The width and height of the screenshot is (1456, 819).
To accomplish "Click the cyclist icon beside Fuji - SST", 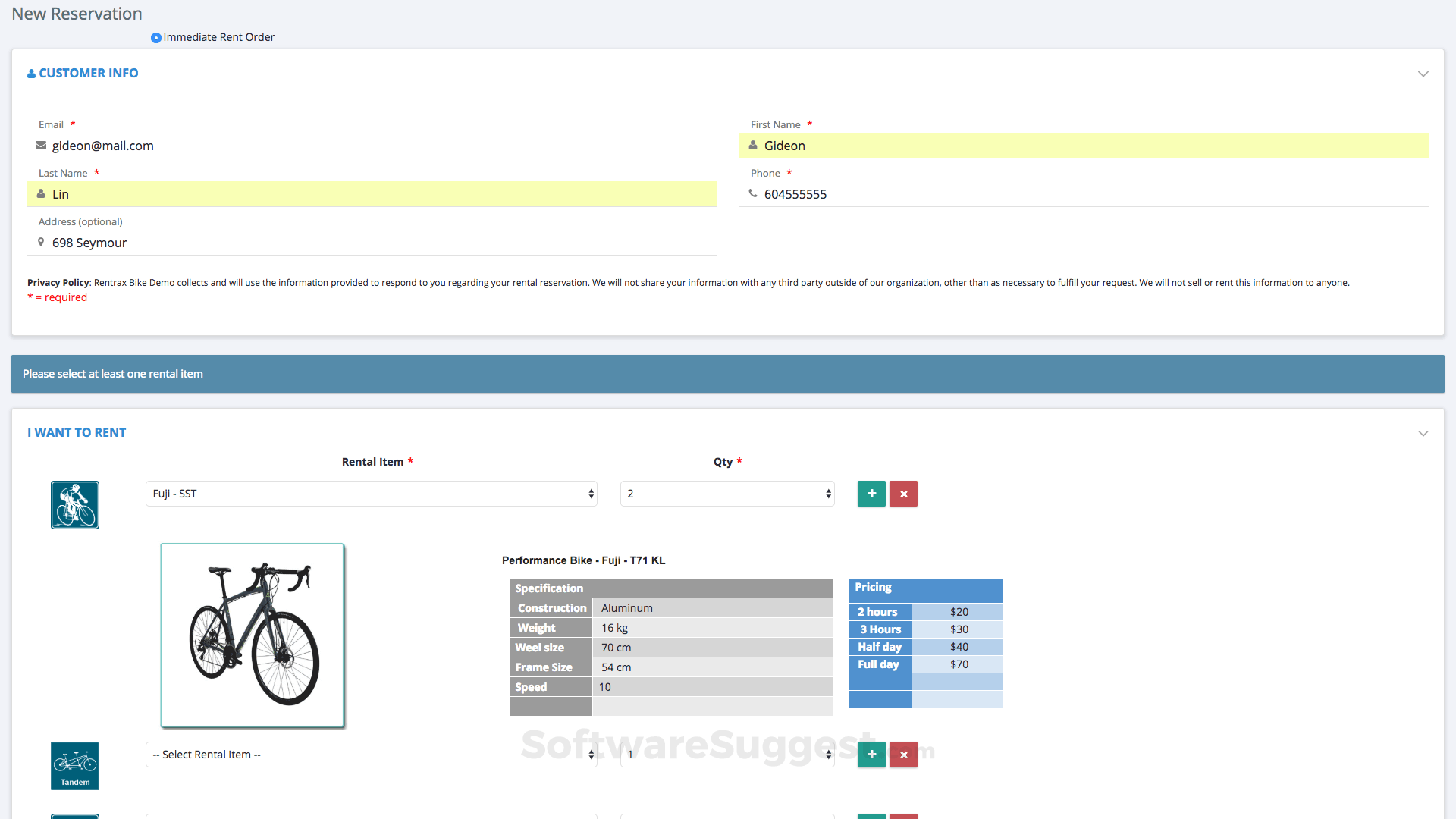I will [75, 505].
